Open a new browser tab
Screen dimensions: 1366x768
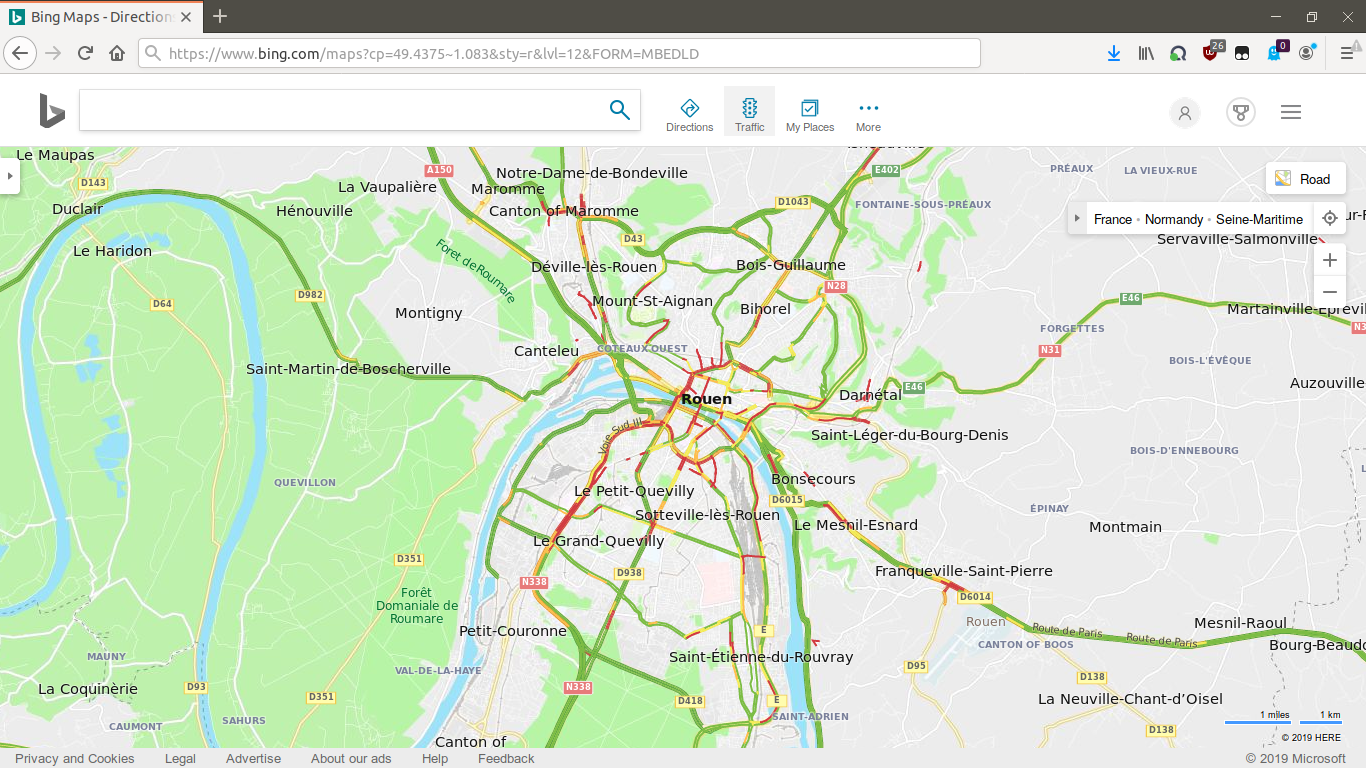220,16
